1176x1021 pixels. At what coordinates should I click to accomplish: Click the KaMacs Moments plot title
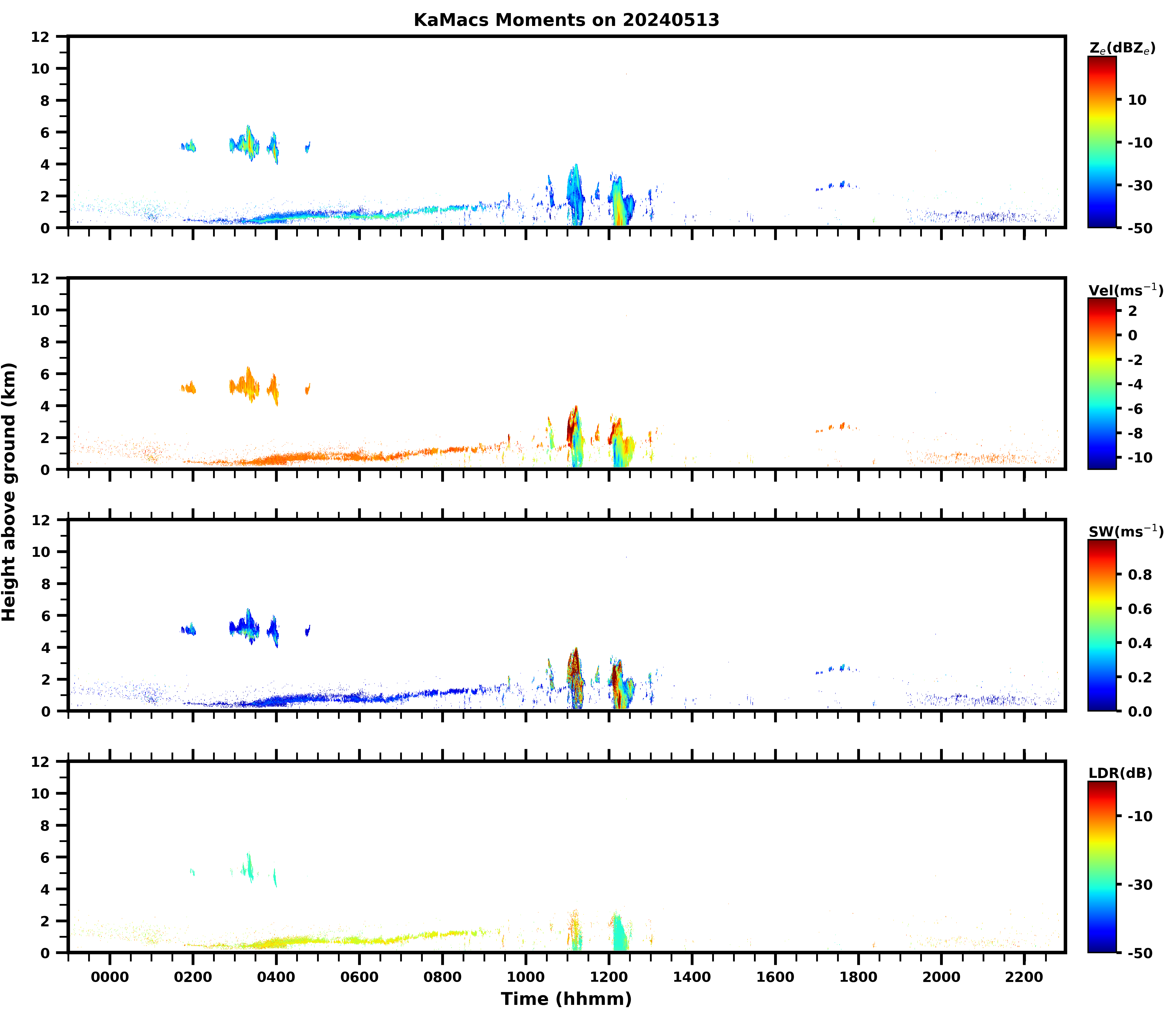pos(566,20)
